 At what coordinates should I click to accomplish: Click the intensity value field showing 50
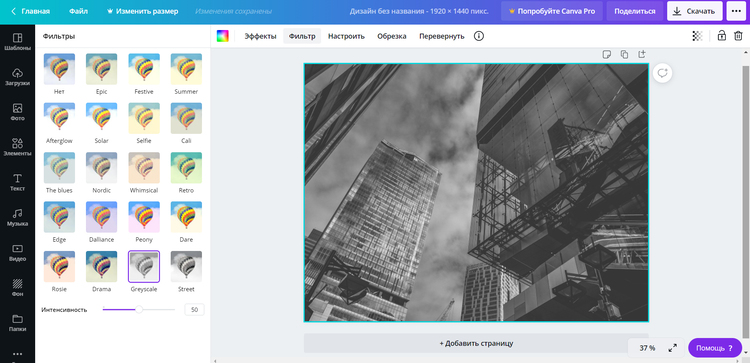194,309
